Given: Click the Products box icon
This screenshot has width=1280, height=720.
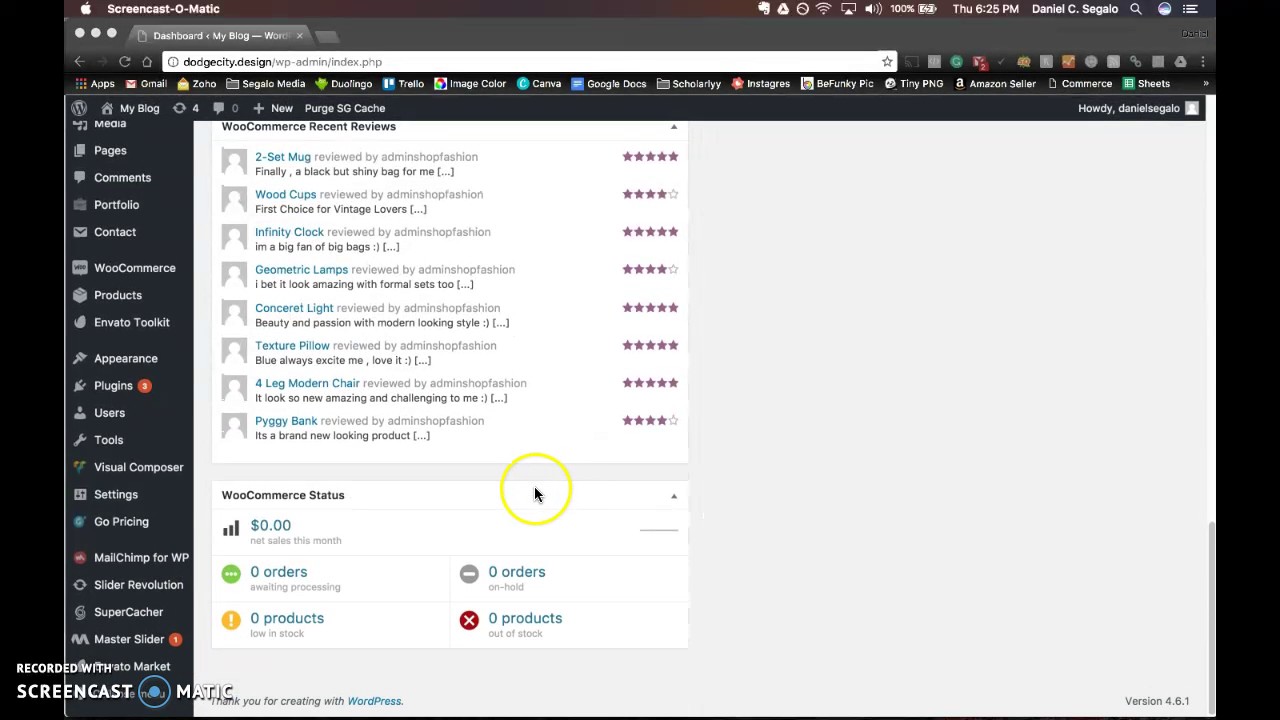Looking at the screenshot, I should (80, 295).
